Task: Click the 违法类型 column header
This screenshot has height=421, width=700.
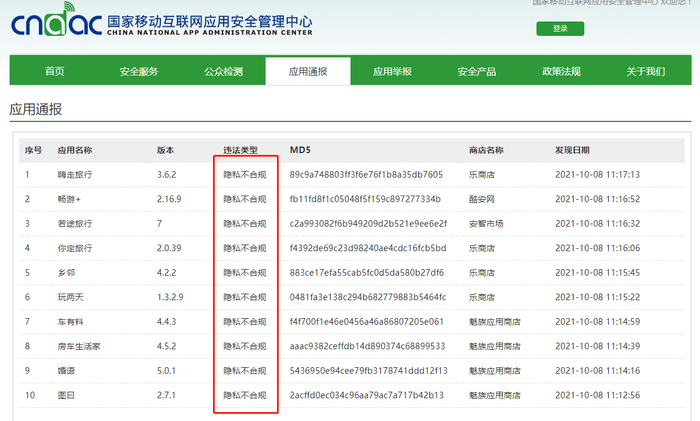Action: click(x=241, y=150)
